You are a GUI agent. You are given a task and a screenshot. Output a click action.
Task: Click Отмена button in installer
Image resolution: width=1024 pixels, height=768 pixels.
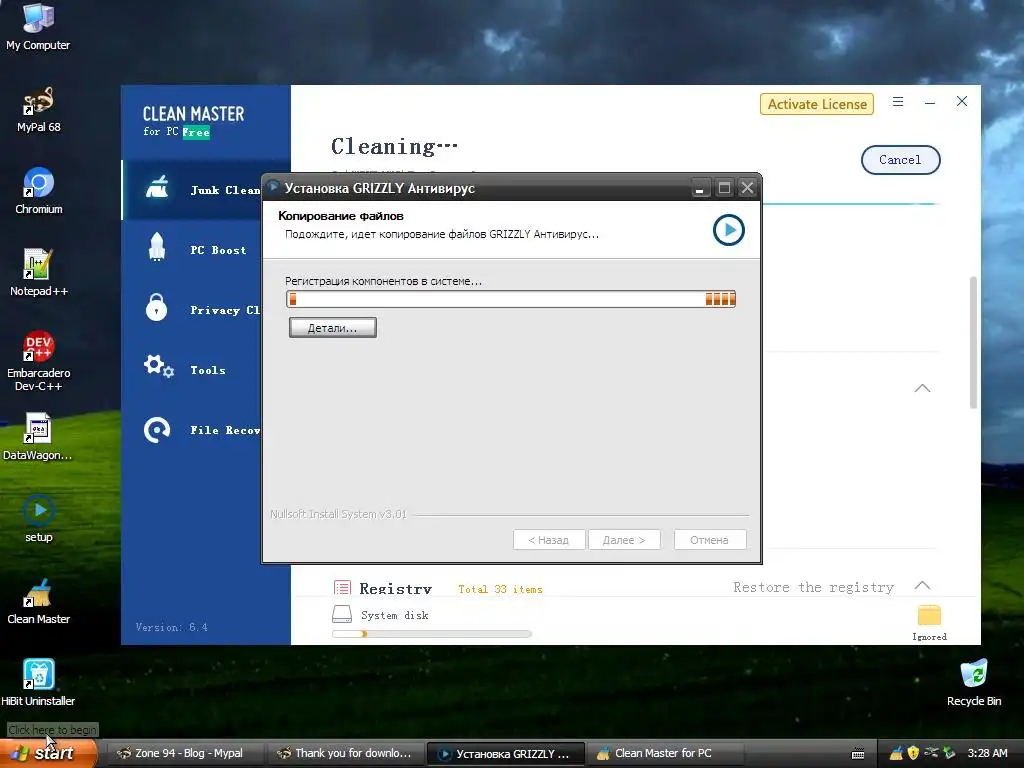(x=709, y=540)
